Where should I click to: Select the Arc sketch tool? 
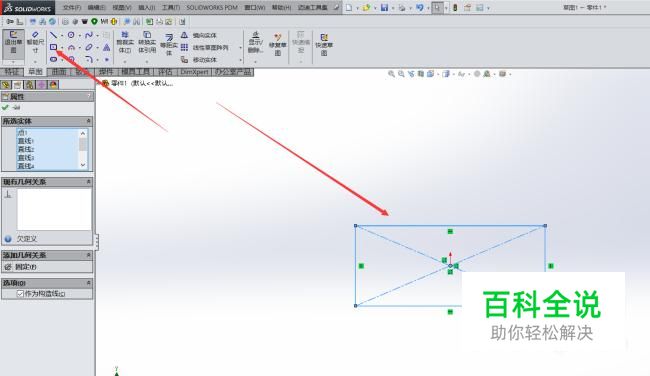[71, 48]
